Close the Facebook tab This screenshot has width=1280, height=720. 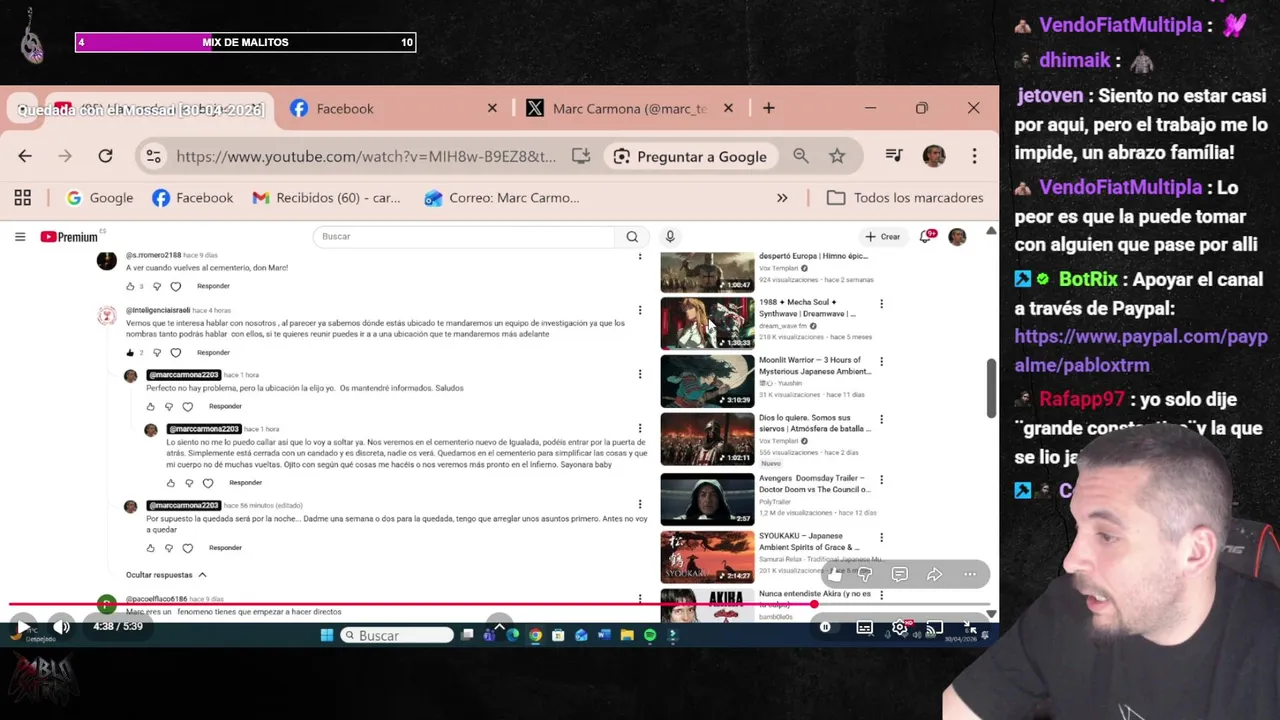(492, 108)
